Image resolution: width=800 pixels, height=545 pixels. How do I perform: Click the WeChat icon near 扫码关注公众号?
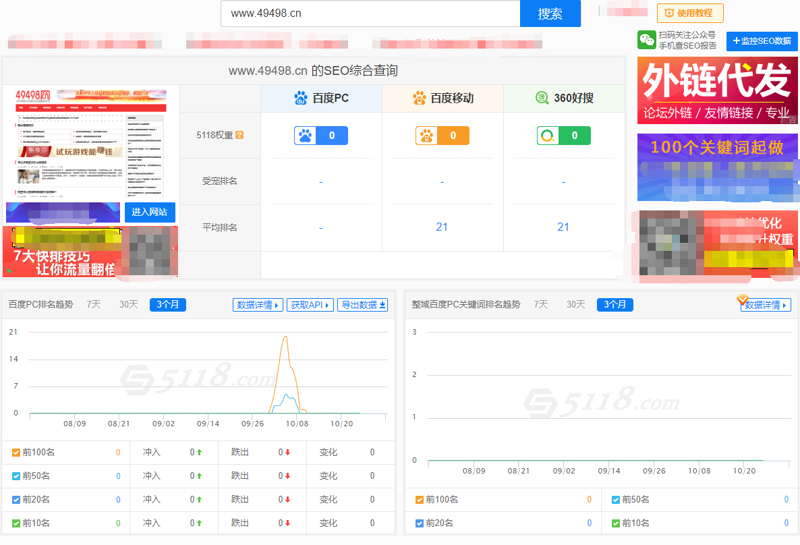646,40
